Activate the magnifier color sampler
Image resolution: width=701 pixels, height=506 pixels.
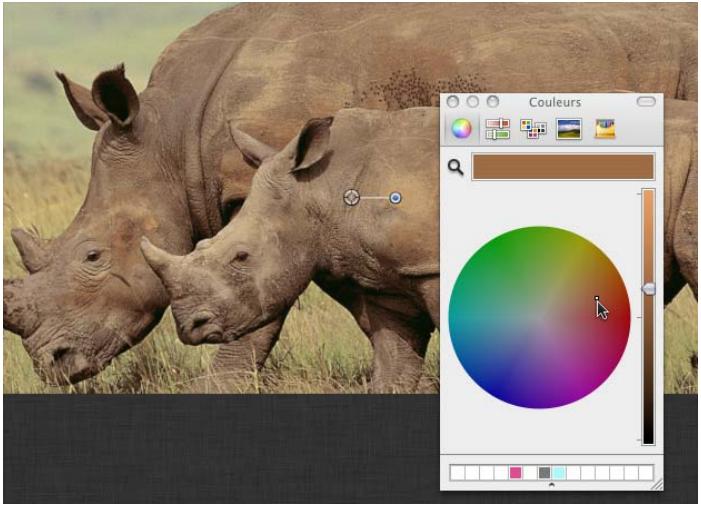456,167
